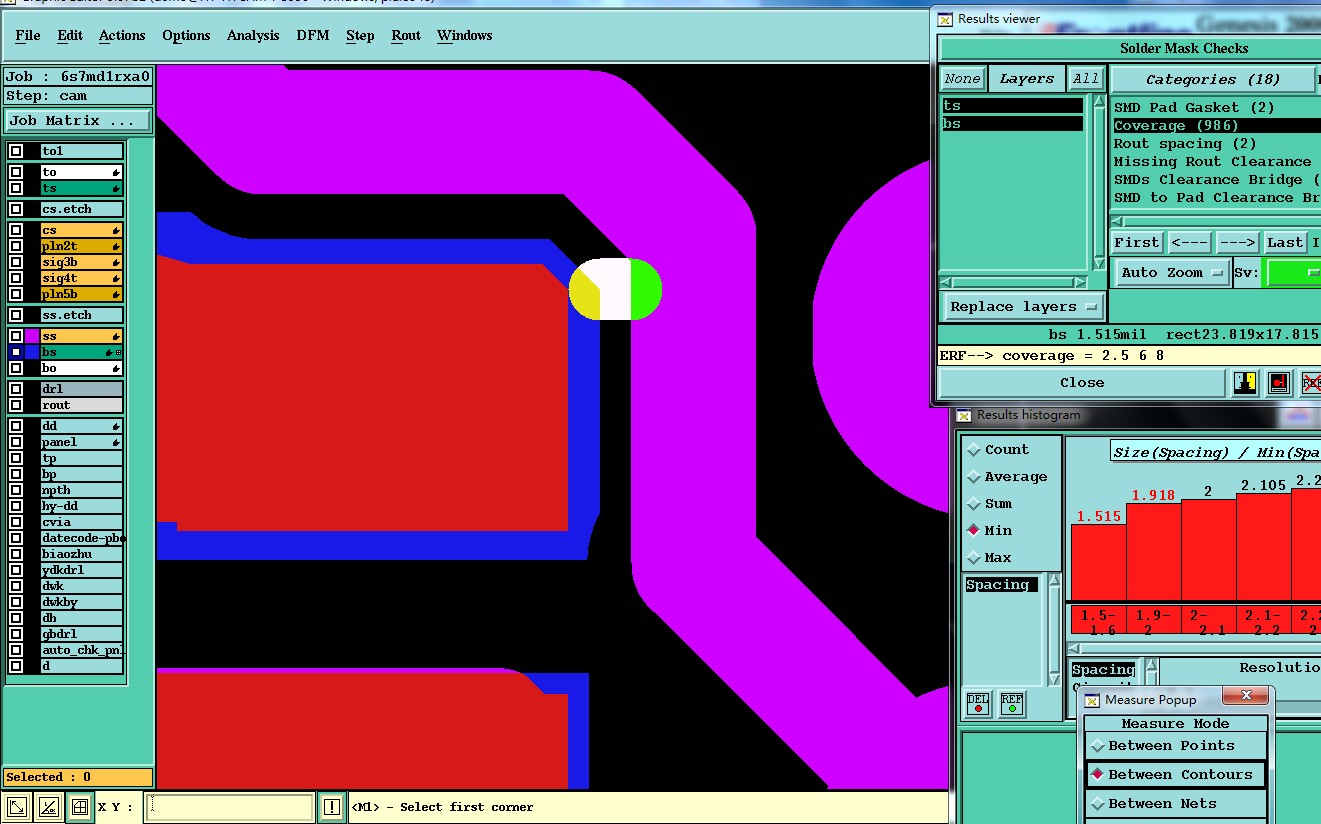Click the blue color swatch of layer bs

pyautogui.click(x=32, y=352)
